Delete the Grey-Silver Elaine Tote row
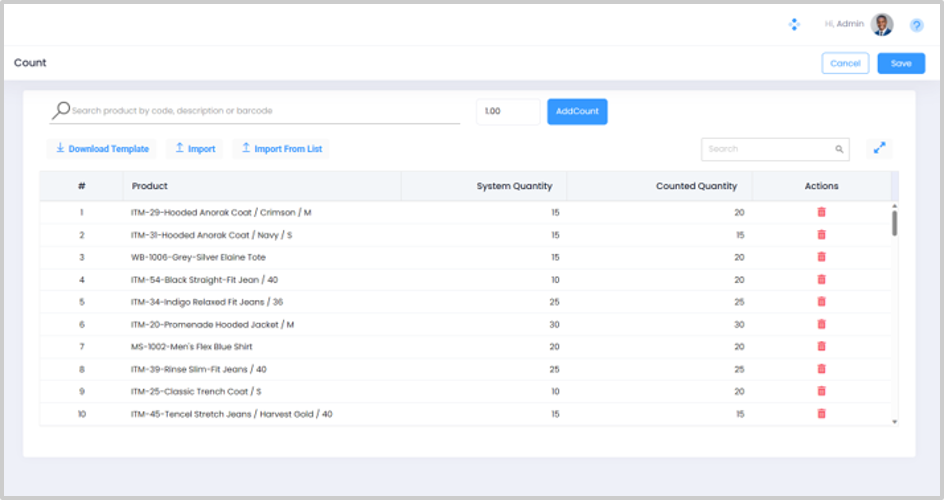Screen dimensions: 944x500 821,257
